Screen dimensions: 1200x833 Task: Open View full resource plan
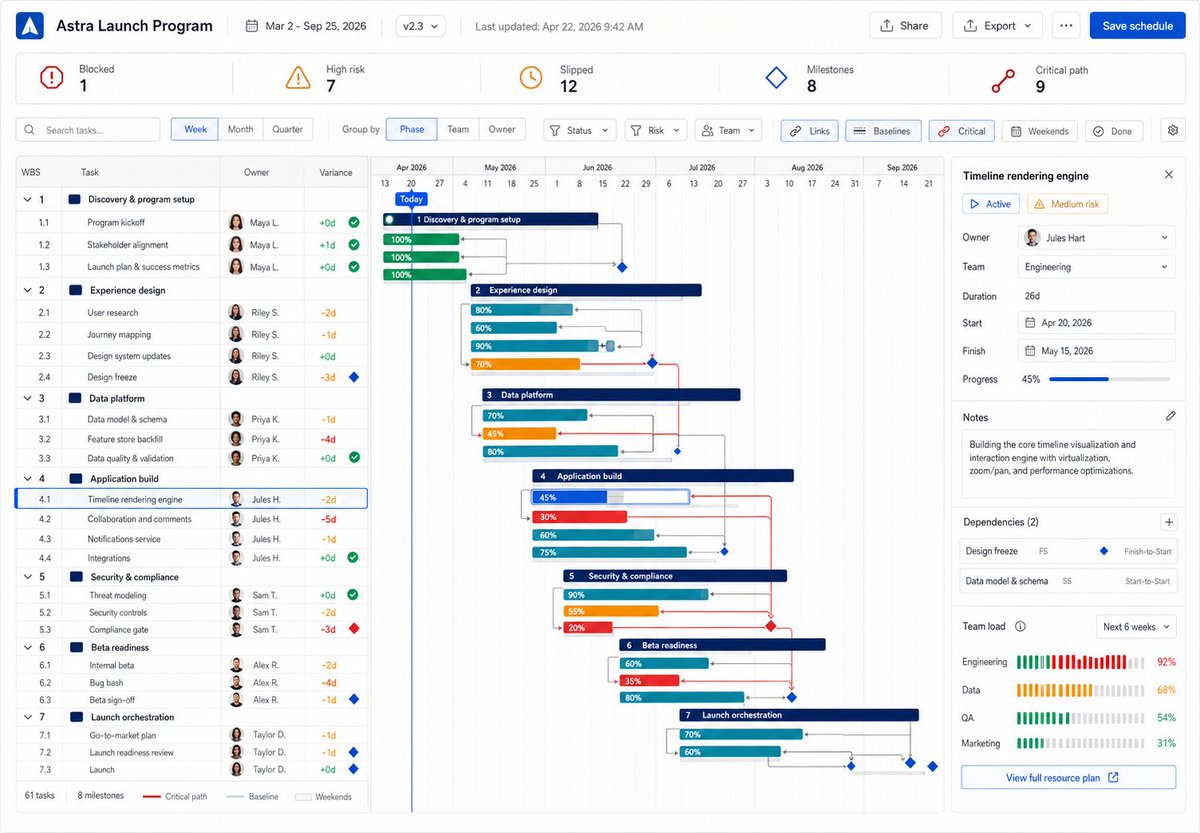click(x=1068, y=777)
